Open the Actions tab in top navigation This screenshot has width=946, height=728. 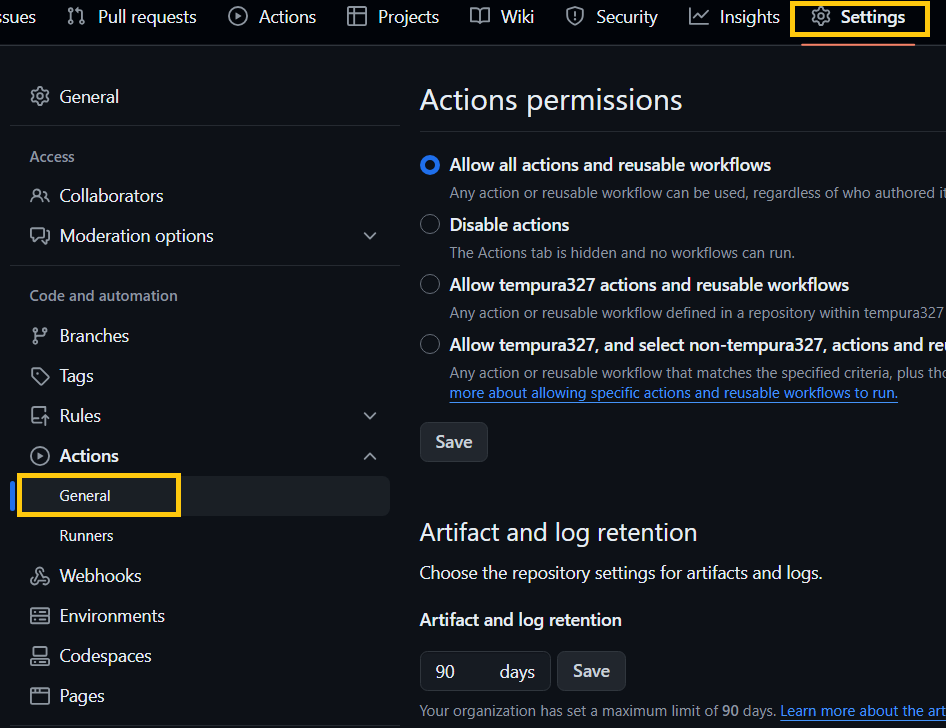(x=273, y=17)
